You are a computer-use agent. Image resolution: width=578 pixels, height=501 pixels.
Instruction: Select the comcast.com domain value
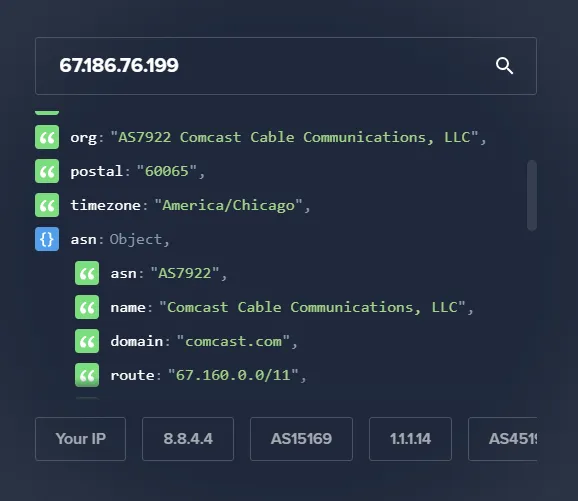(x=233, y=341)
